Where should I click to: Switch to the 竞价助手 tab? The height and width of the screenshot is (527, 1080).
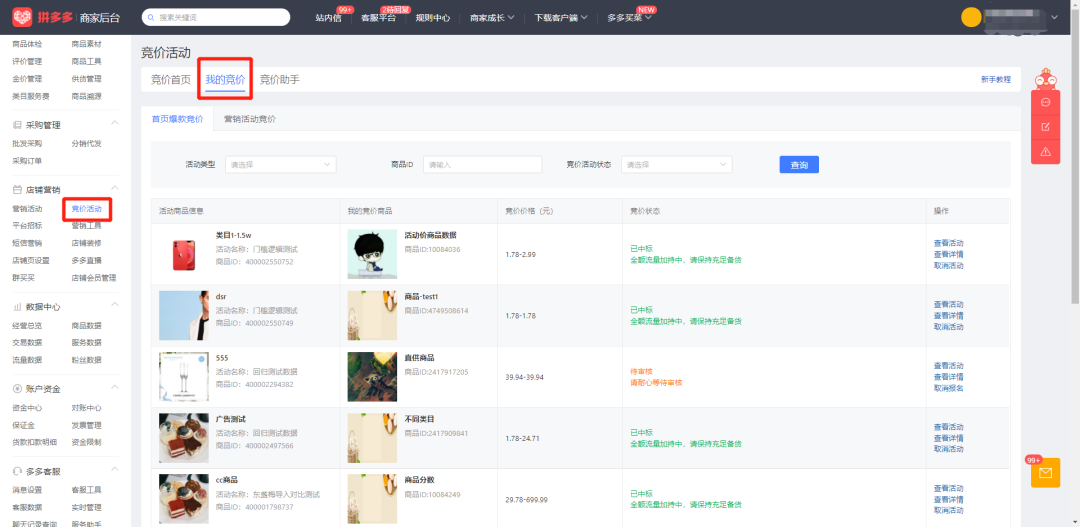[x=280, y=80]
